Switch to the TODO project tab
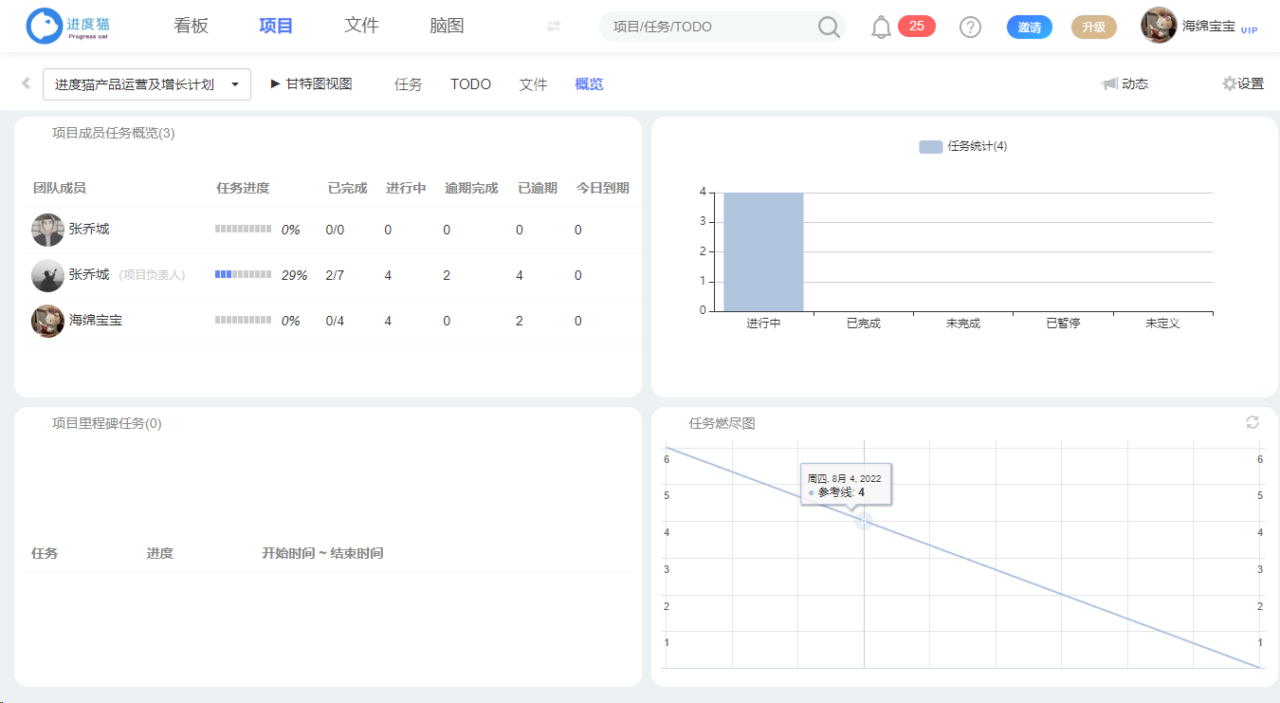This screenshot has width=1280, height=703. click(x=471, y=84)
